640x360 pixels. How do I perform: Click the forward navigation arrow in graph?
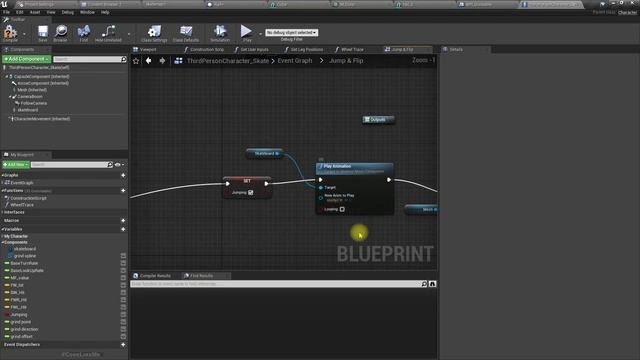pos(162,60)
